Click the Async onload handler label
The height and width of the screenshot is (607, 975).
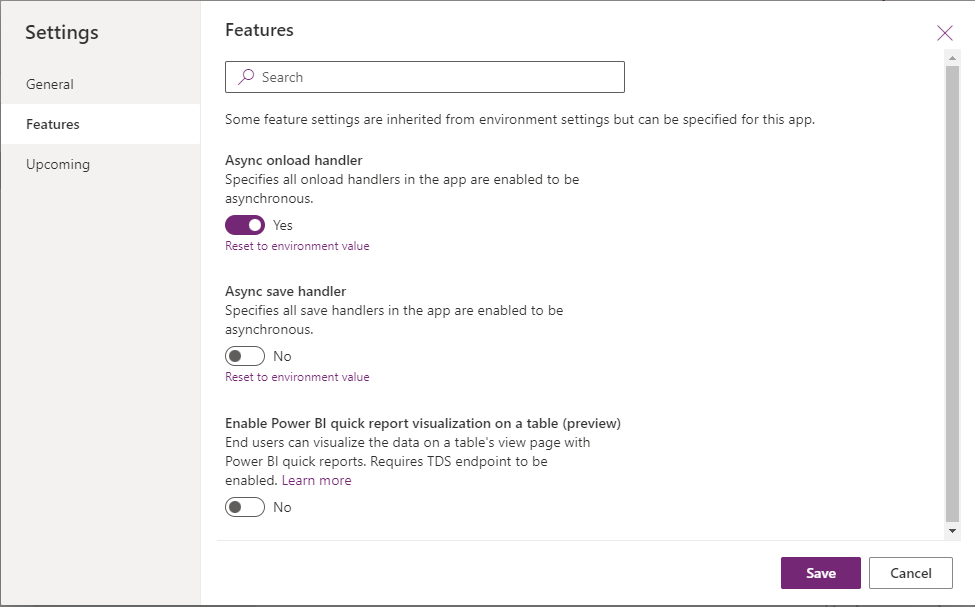pyautogui.click(x=295, y=160)
